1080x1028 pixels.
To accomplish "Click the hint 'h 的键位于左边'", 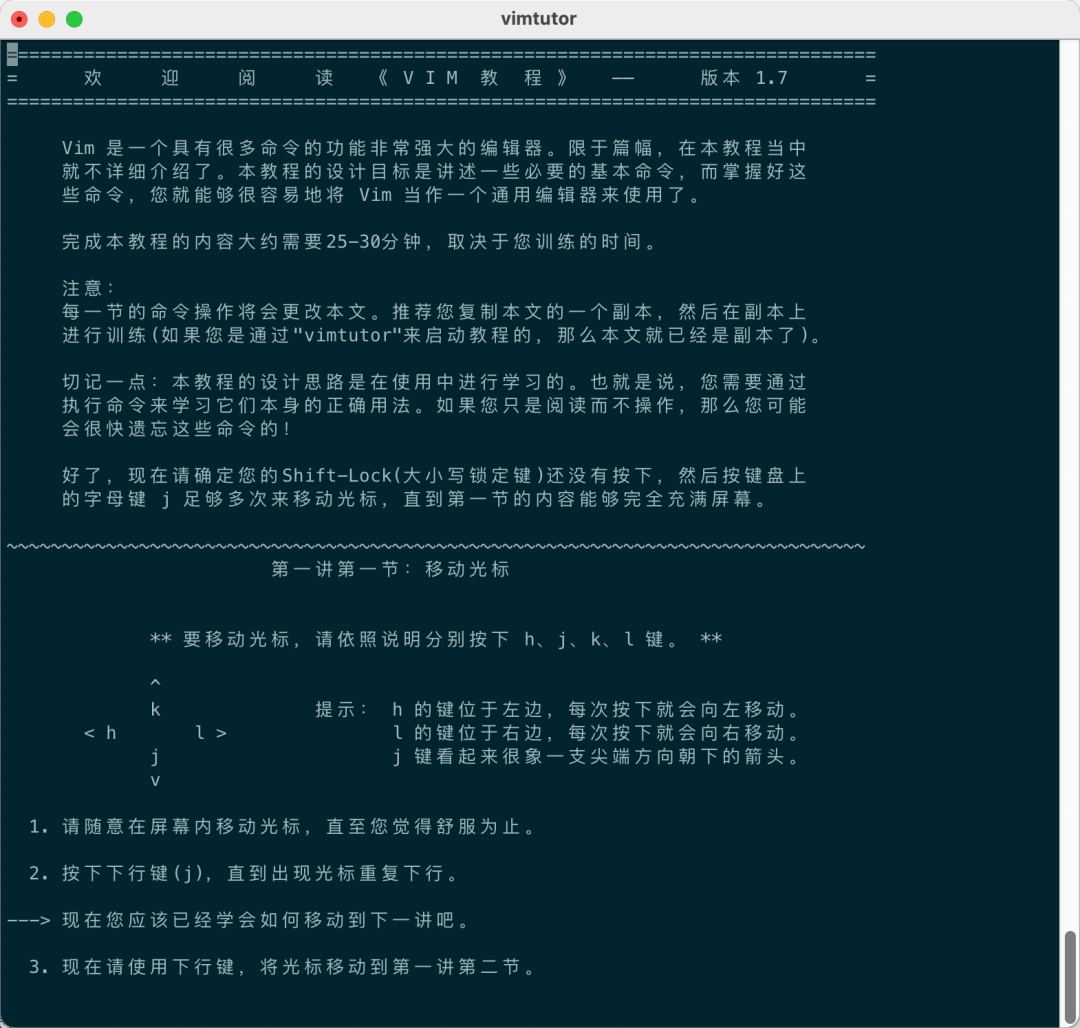I will click(596, 710).
